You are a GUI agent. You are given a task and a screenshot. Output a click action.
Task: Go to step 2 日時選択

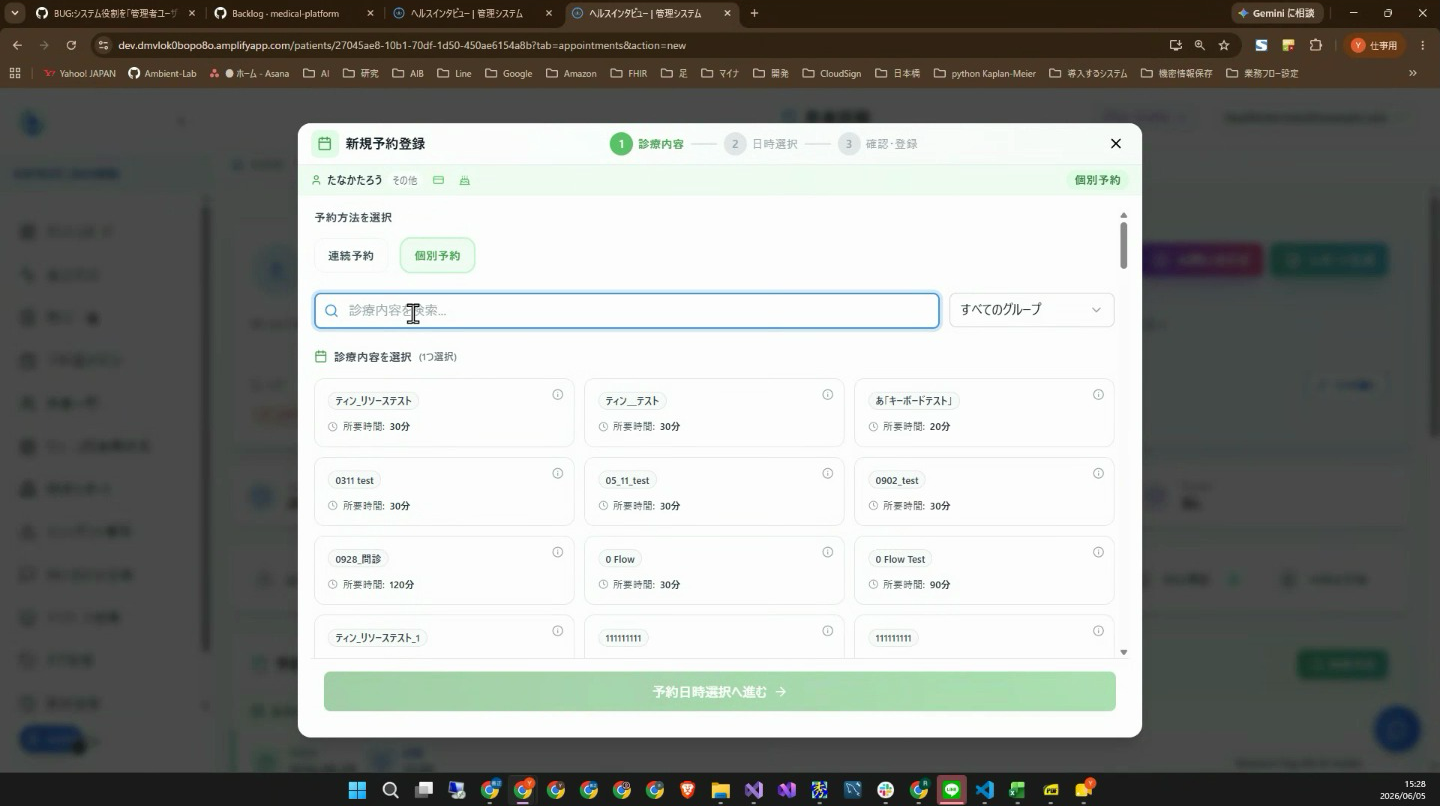click(762, 144)
